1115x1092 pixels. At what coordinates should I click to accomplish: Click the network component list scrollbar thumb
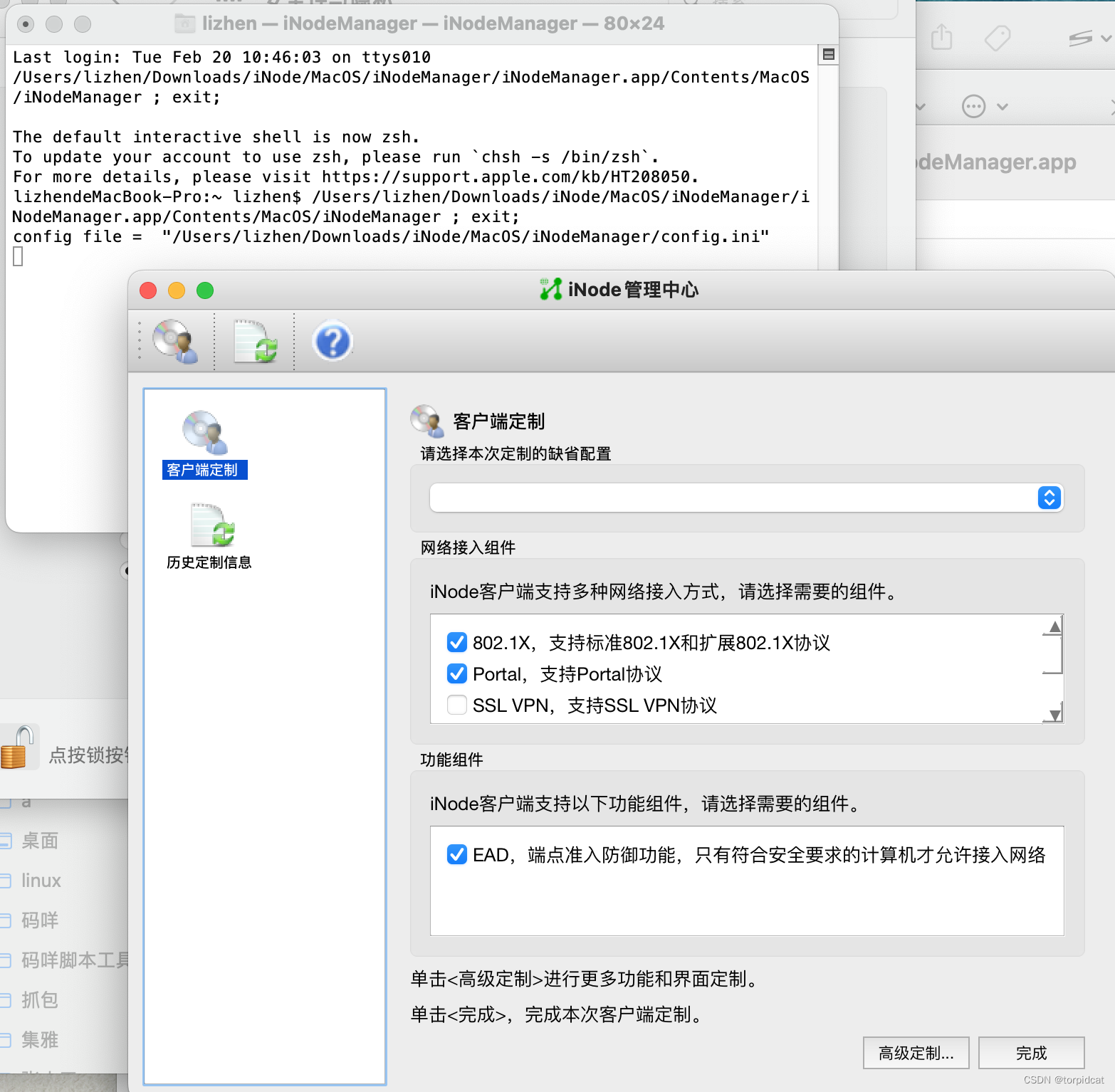(x=1053, y=654)
